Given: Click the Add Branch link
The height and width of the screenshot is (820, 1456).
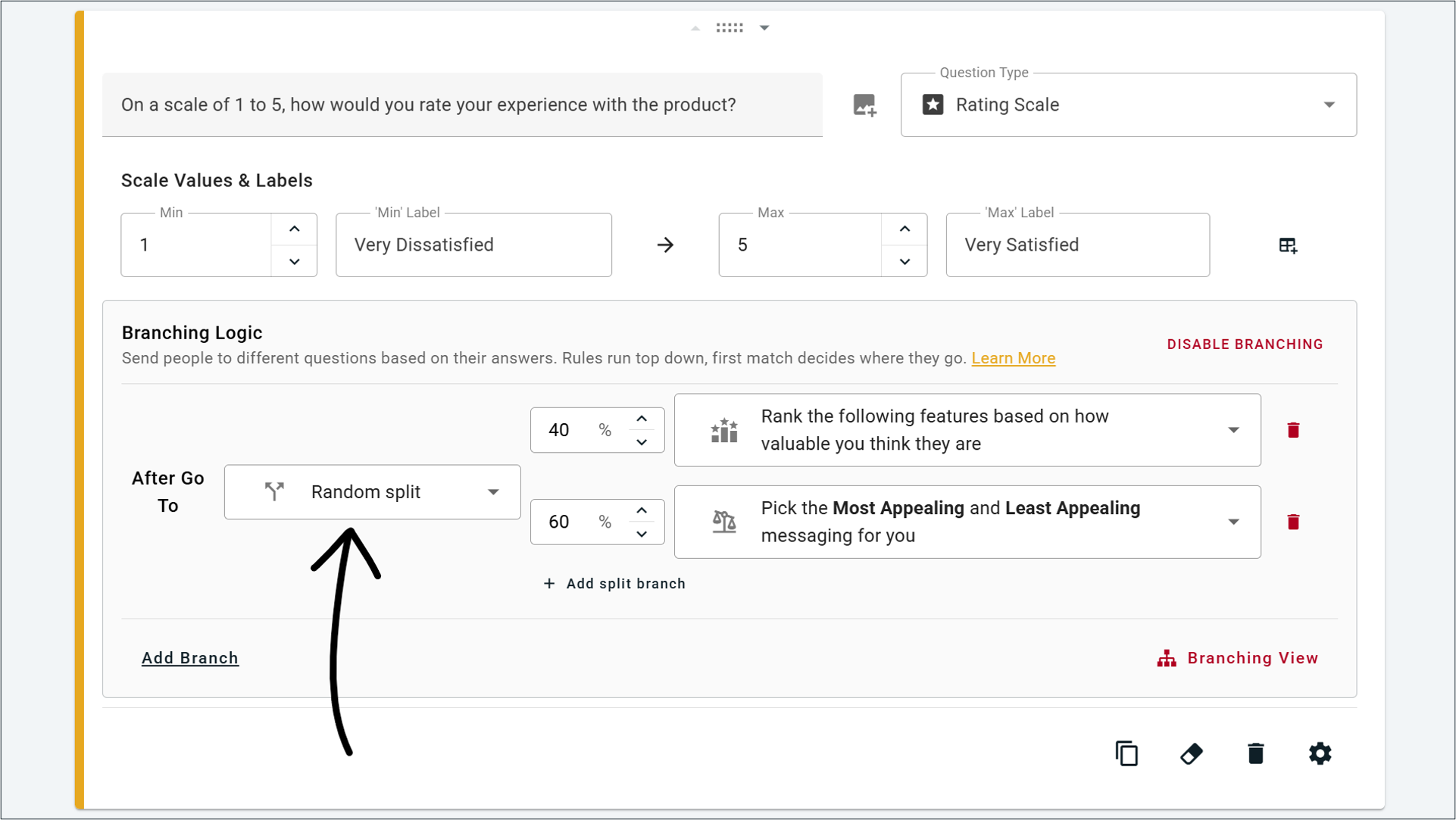Looking at the screenshot, I should (x=190, y=658).
